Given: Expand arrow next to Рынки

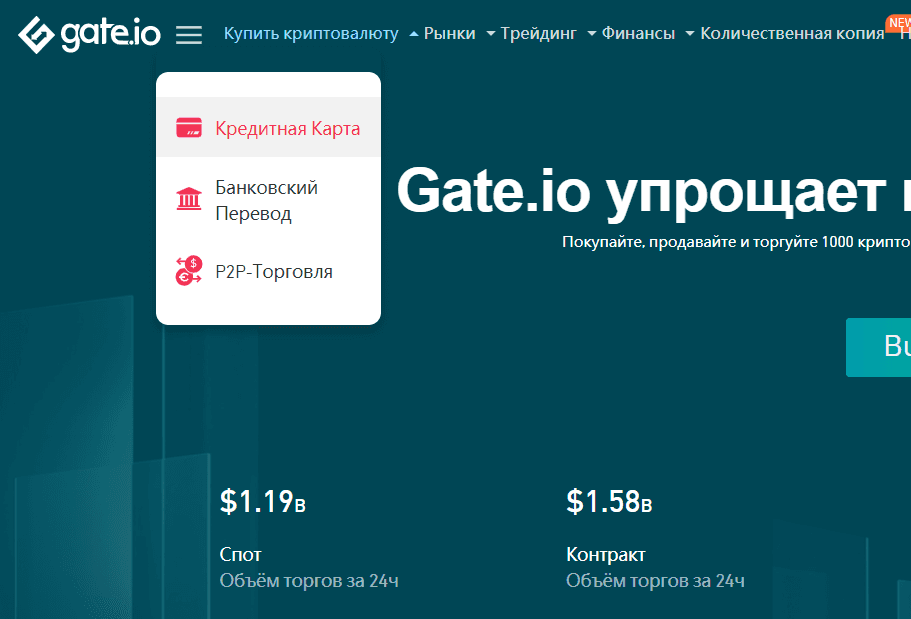Looking at the screenshot, I should click(491, 34).
